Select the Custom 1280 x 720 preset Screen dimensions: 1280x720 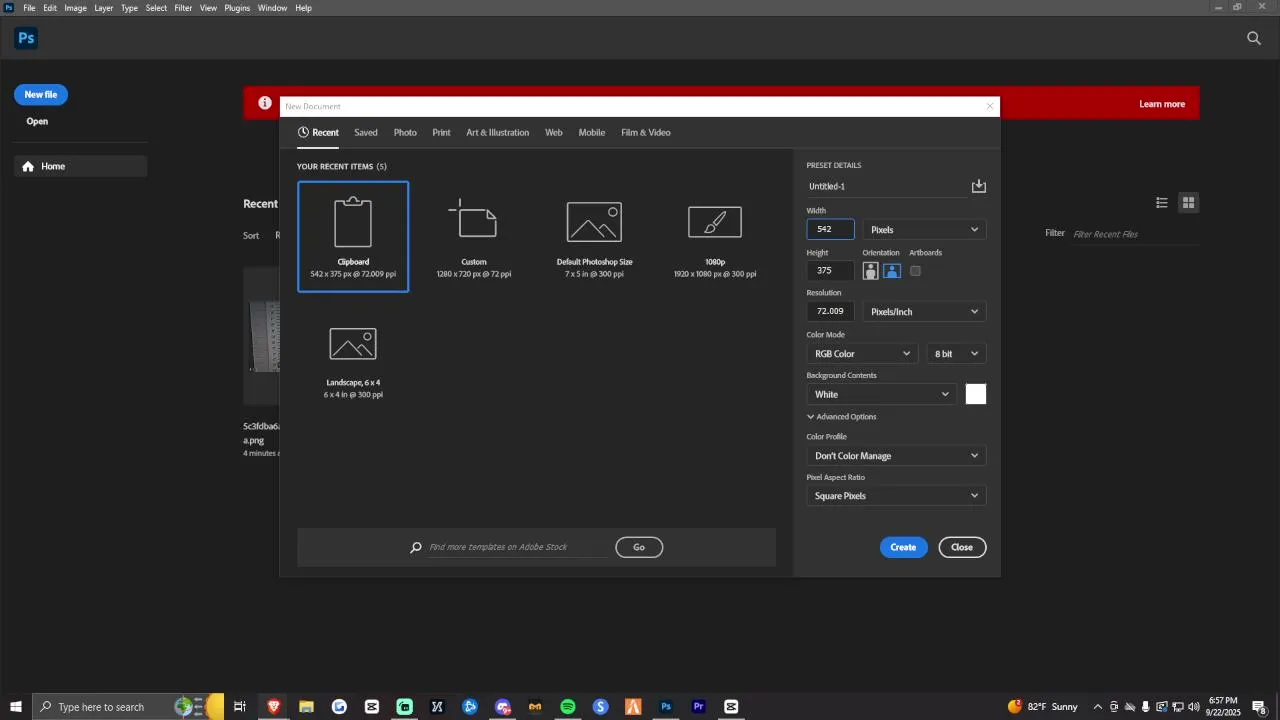[474, 236]
